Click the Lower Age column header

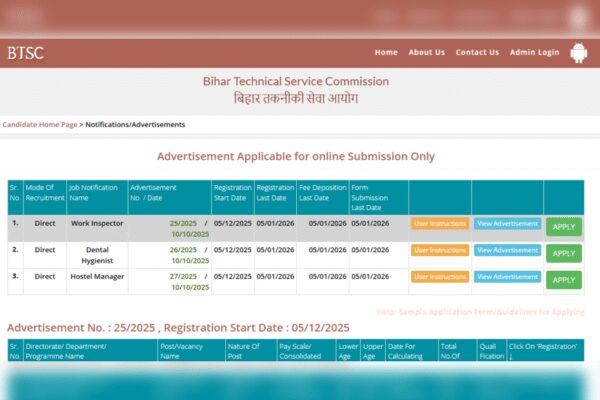(348, 351)
